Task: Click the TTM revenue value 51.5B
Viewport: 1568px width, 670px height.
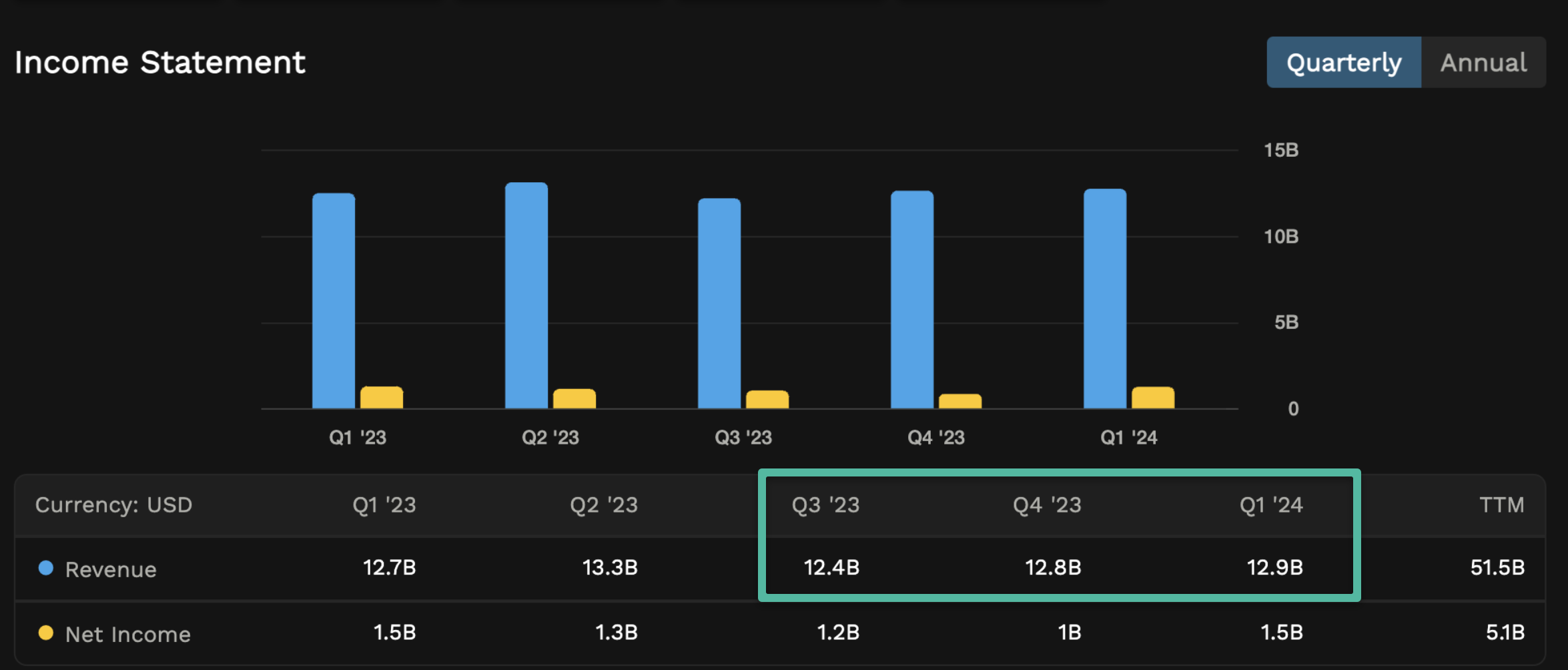Action: click(1497, 569)
